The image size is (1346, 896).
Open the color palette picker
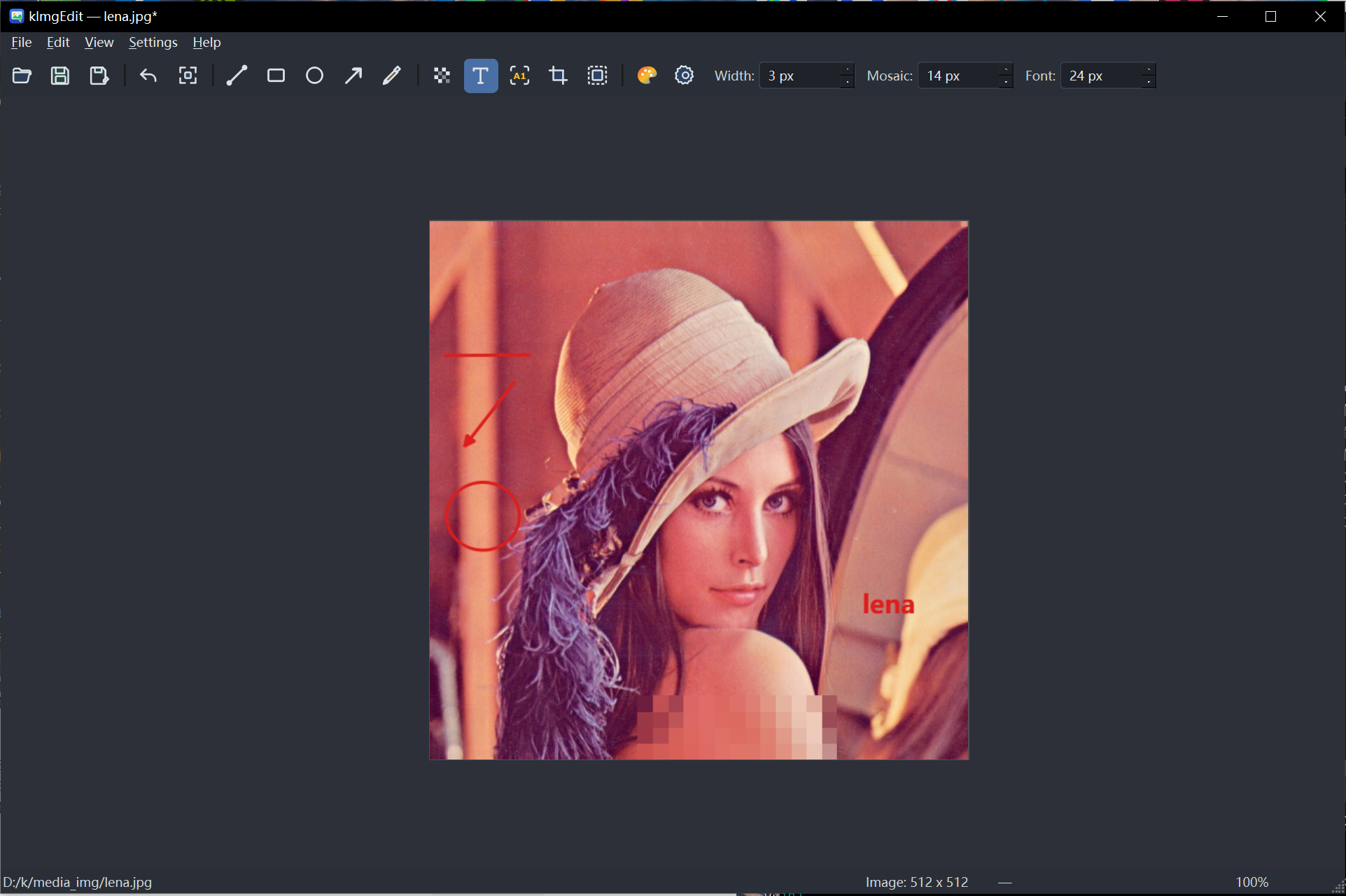(x=647, y=76)
